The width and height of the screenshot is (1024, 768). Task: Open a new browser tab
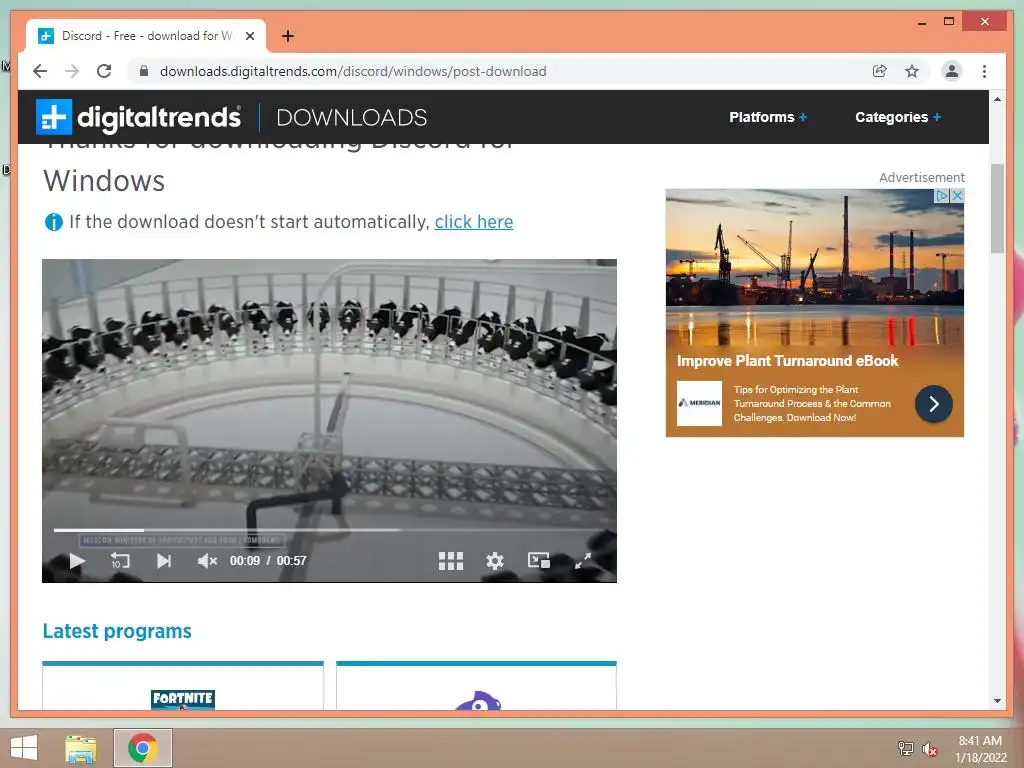click(288, 36)
